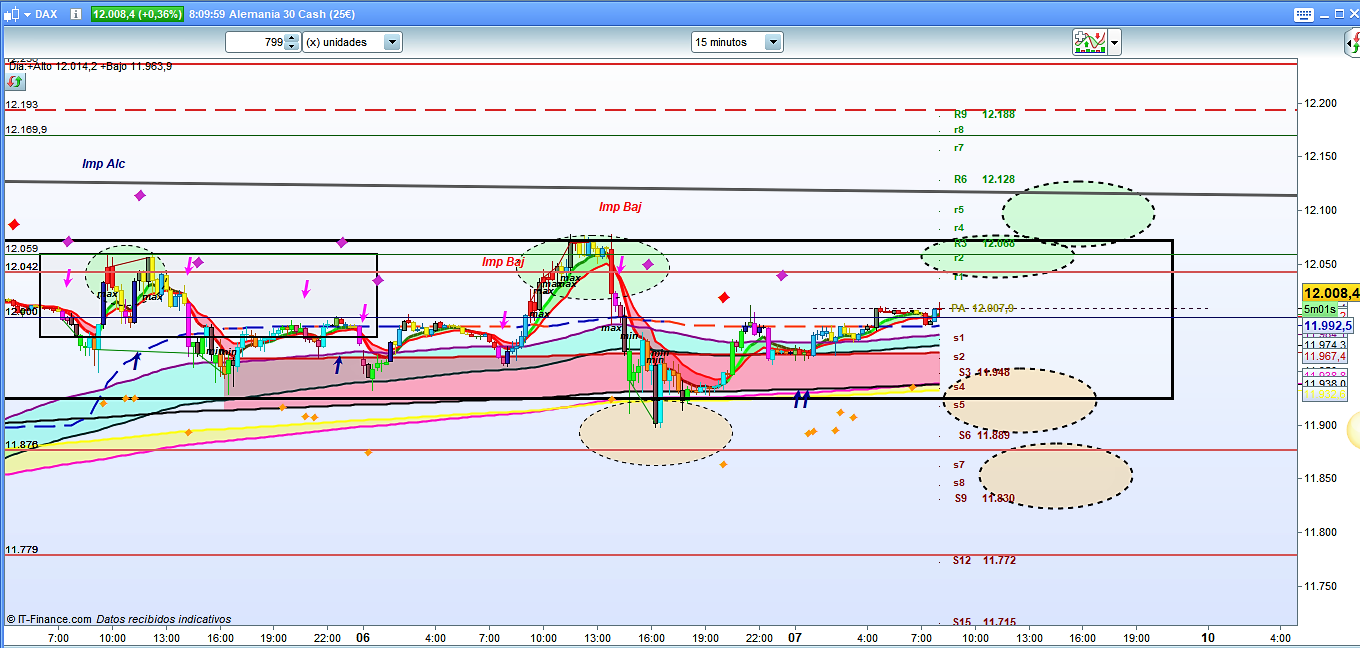Click the red-green arrows icon below day high/low

point(15,81)
